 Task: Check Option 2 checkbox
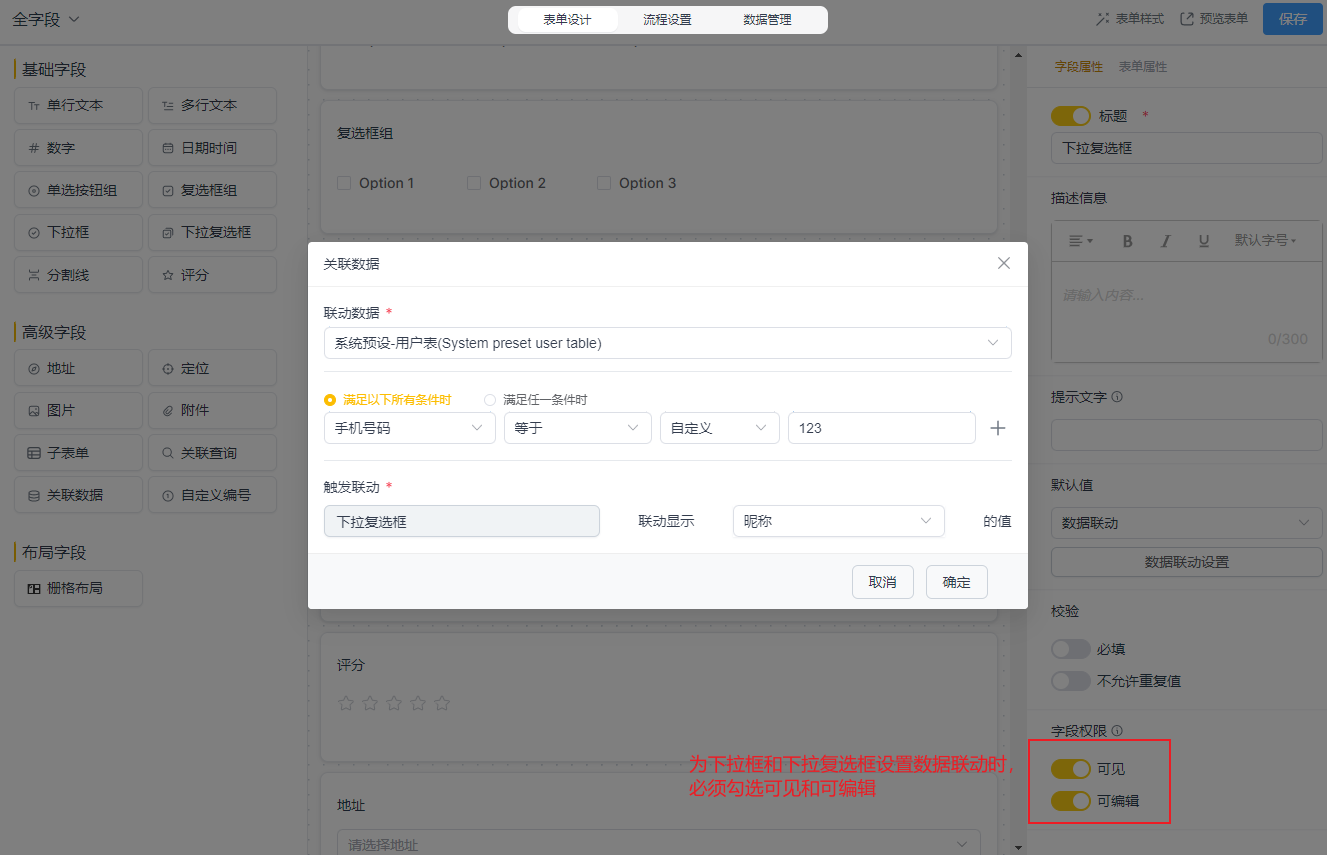click(x=474, y=183)
